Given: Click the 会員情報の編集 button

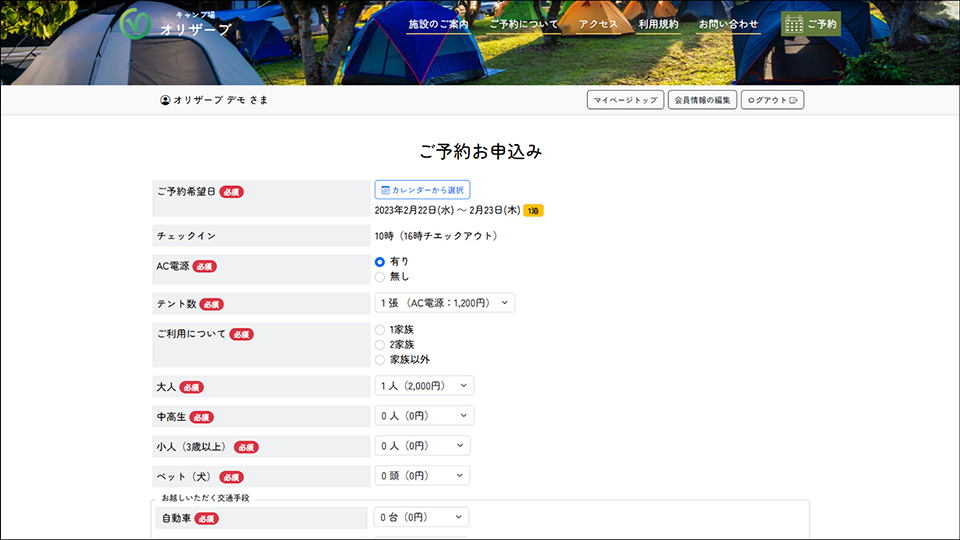Looking at the screenshot, I should (x=702, y=100).
